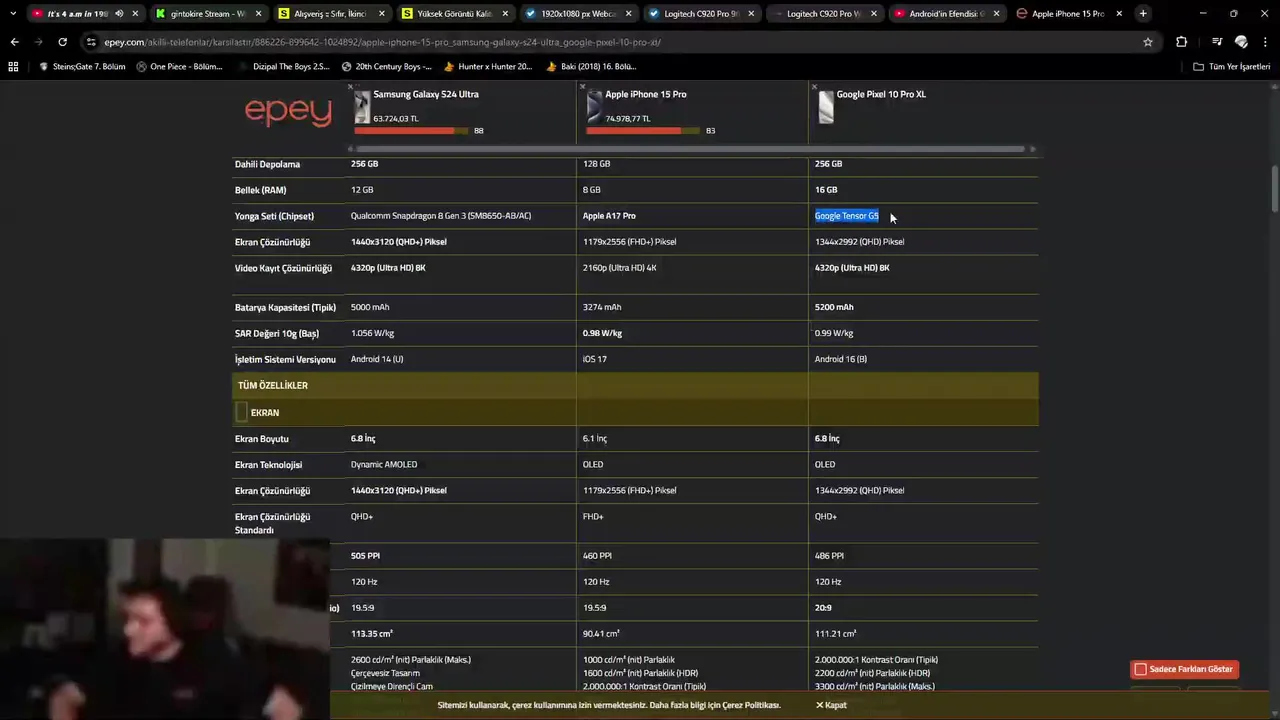Open Chrome apps grid in bookmarks bar
Screen dimensions: 1280x720
point(13,67)
